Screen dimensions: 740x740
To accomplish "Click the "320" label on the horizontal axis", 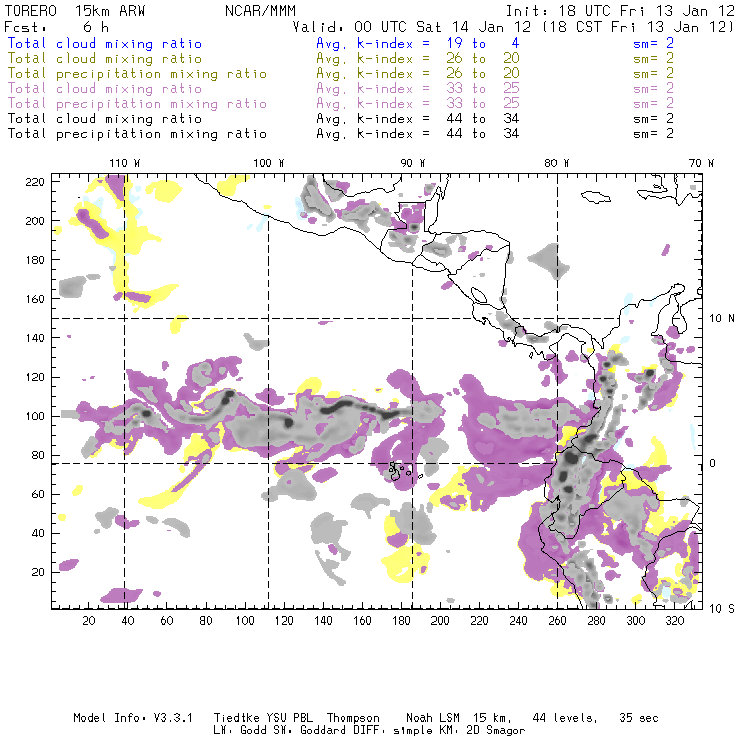I will (674, 621).
